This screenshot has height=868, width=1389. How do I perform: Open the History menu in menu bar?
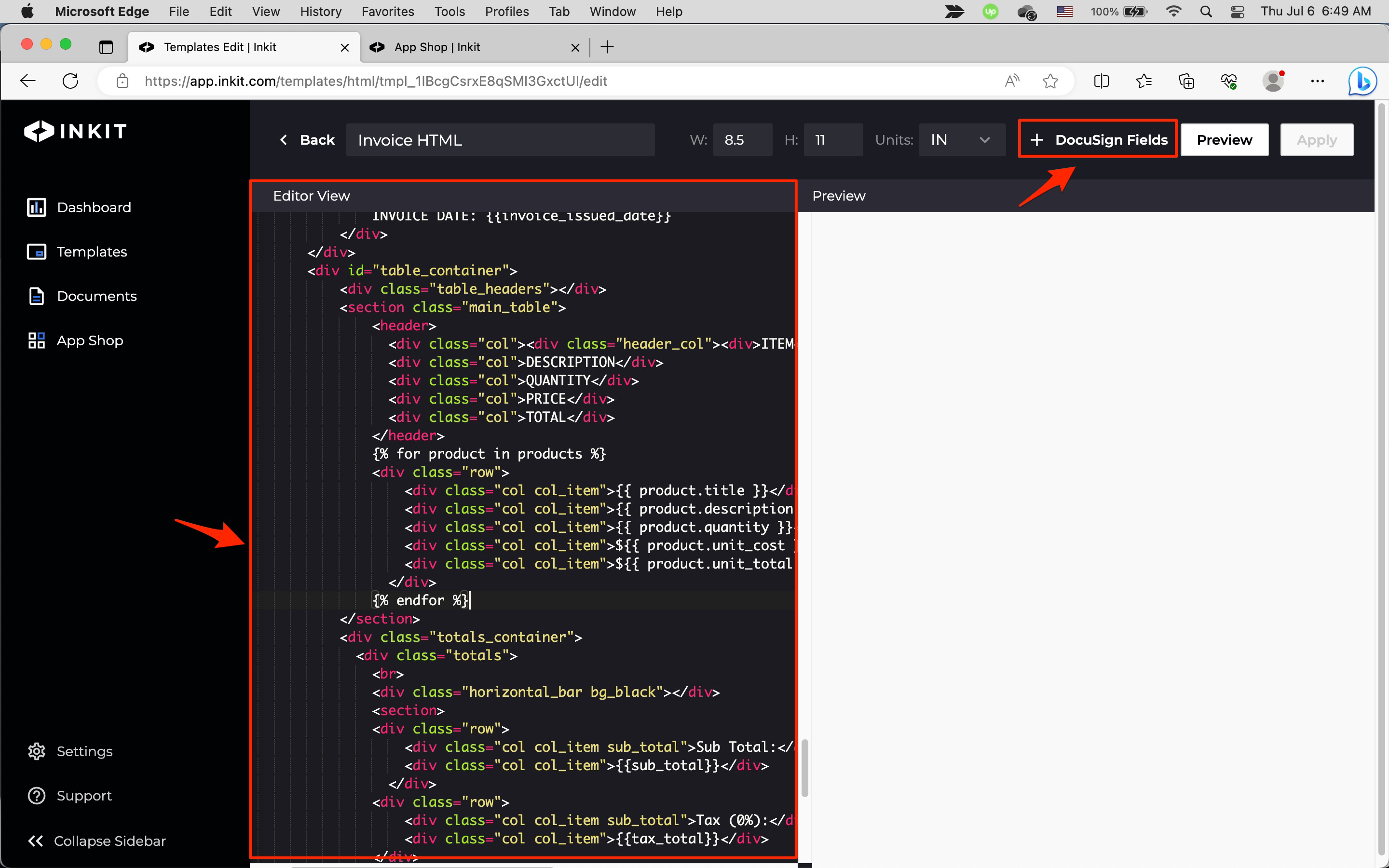click(x=320, y=12)
